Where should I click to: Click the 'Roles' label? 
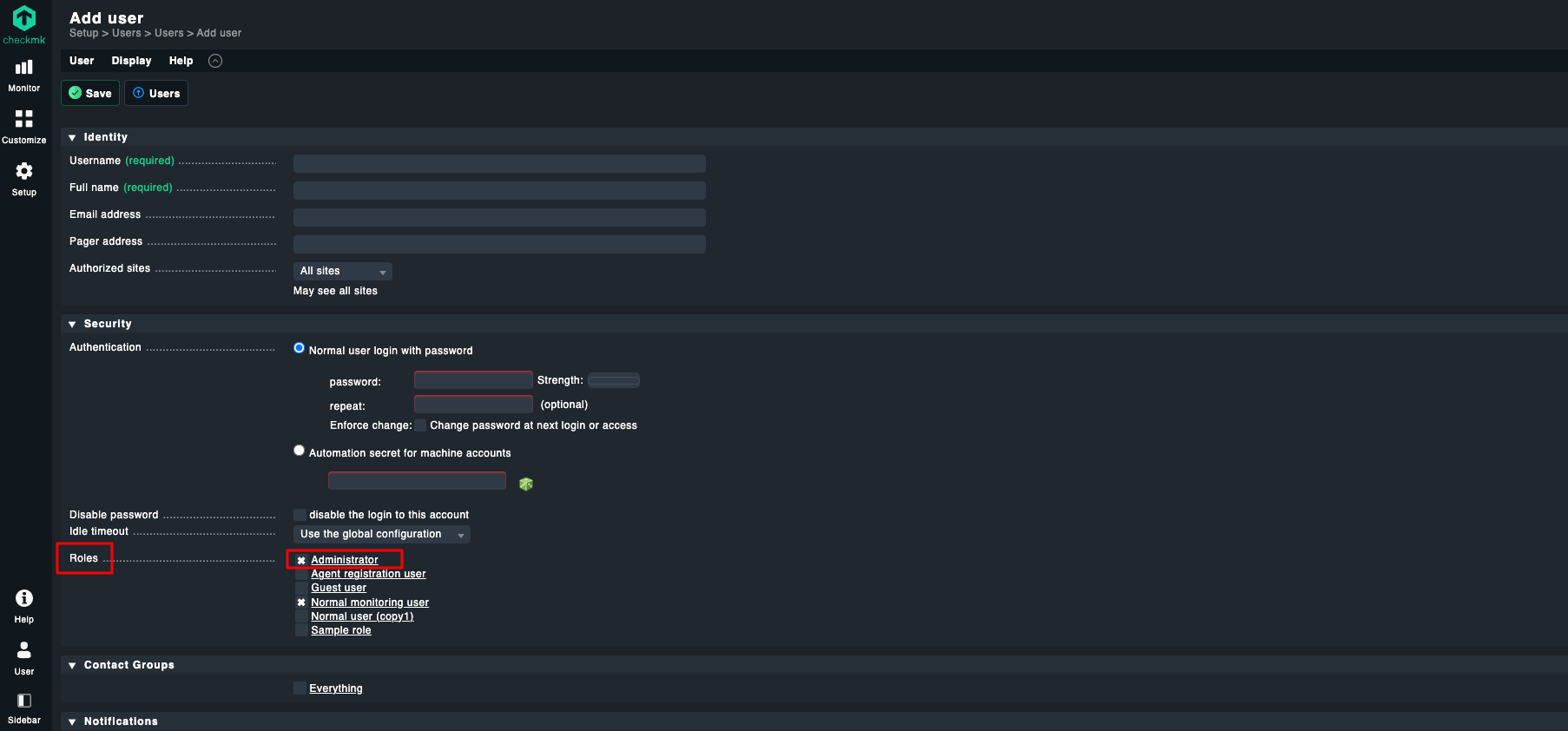(83, 558)
